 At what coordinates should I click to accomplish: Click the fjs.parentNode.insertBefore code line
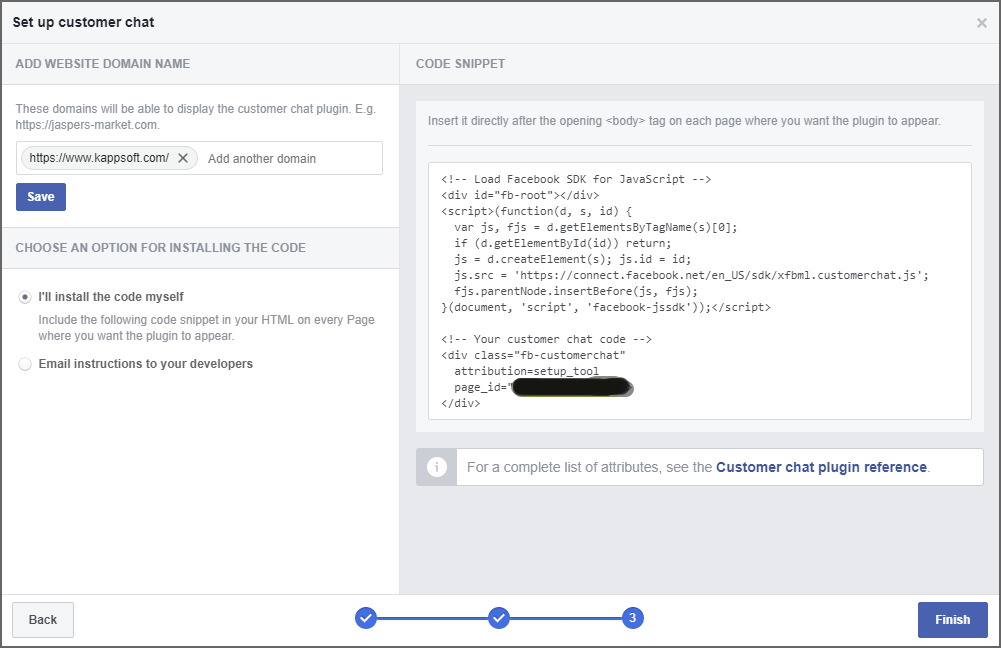[x=576, y=291]
